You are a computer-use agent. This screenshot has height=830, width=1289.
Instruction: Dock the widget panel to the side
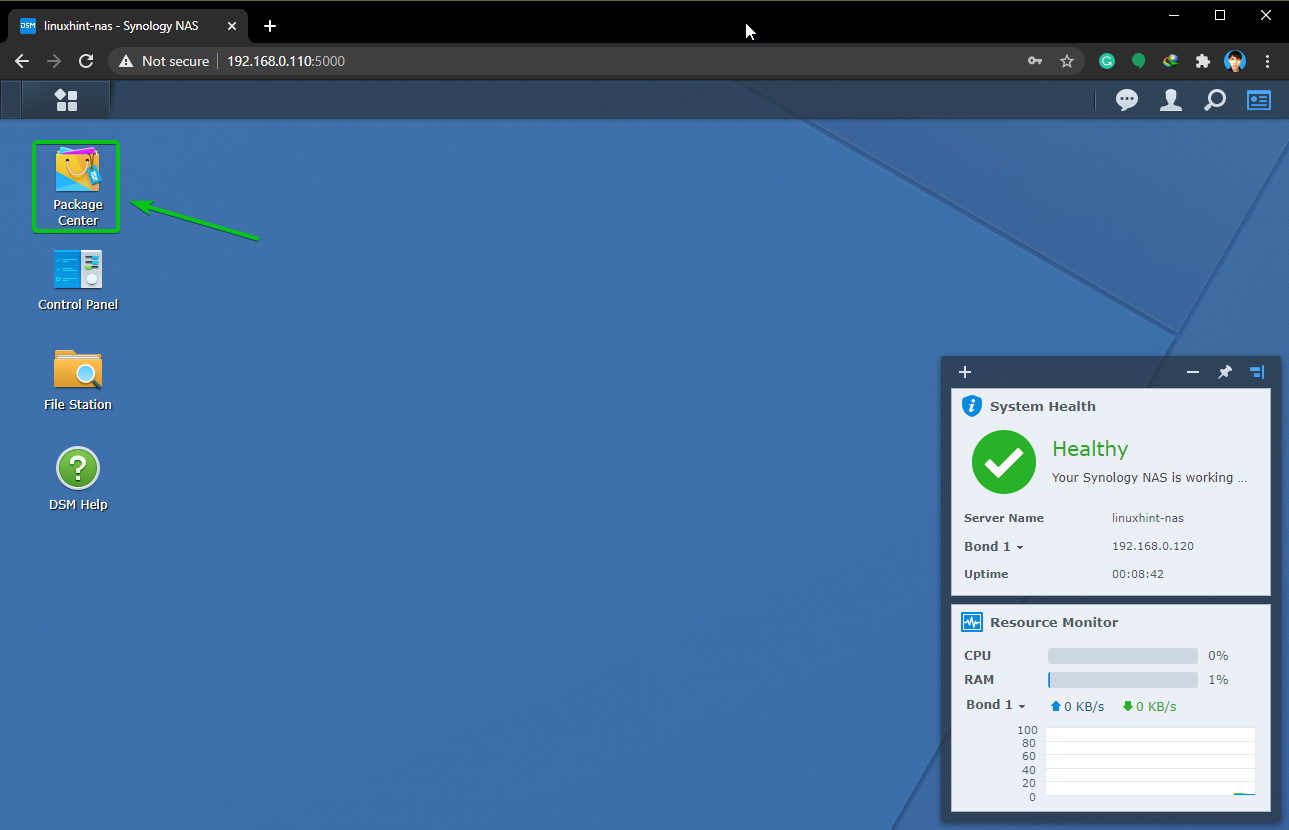click(1257, 372)
